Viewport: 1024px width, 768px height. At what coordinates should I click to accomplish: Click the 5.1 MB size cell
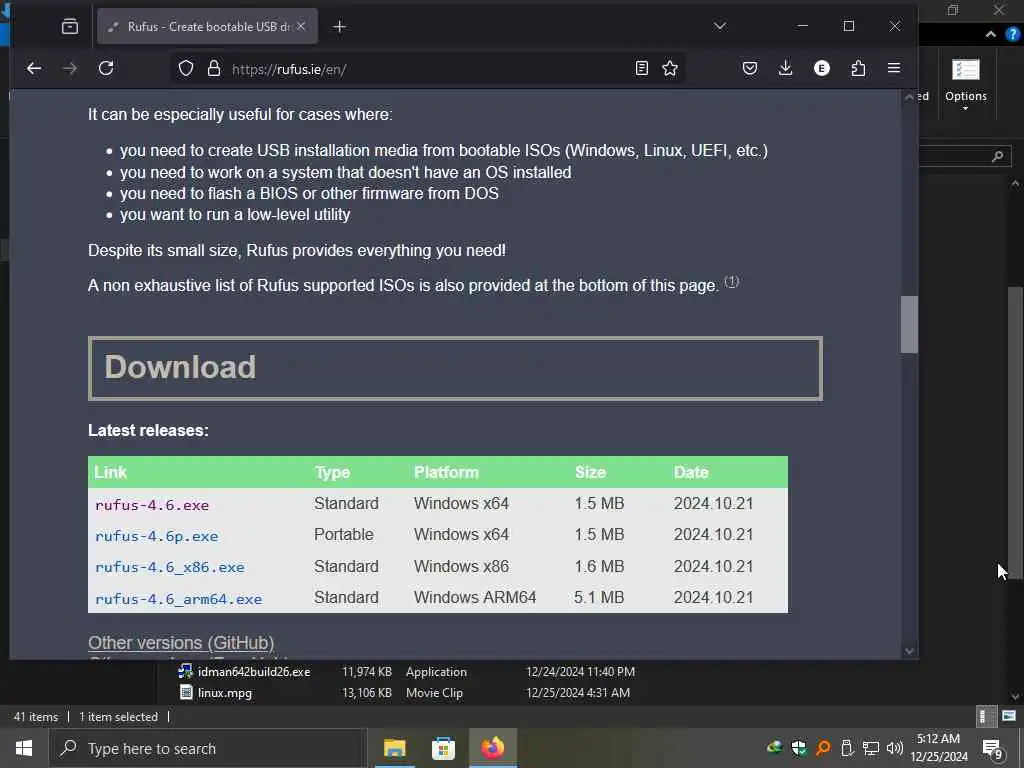pyautogui.click(x=599, y=598)
